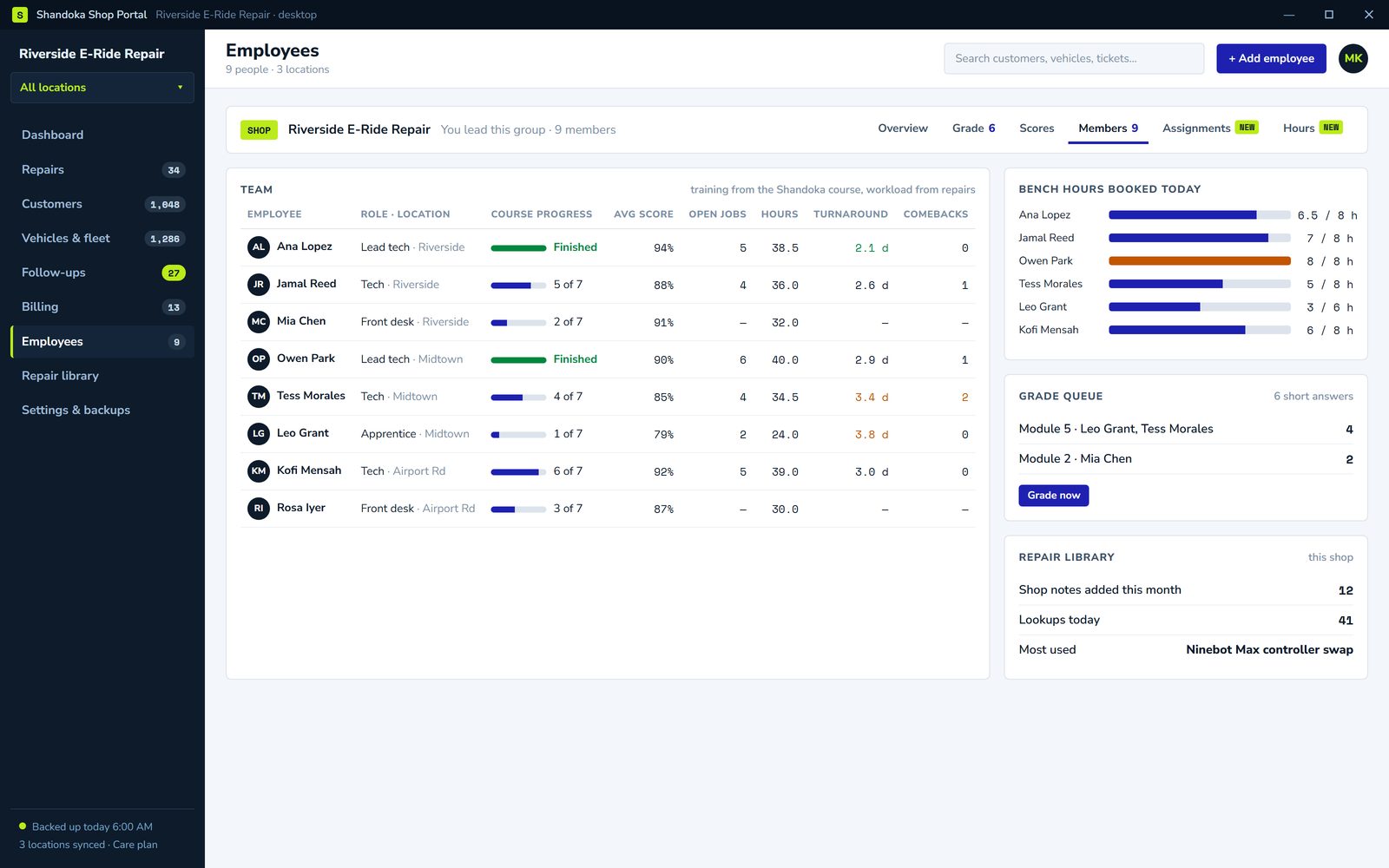Click Jamal Reed's course progress bar

tap(518, 286)
